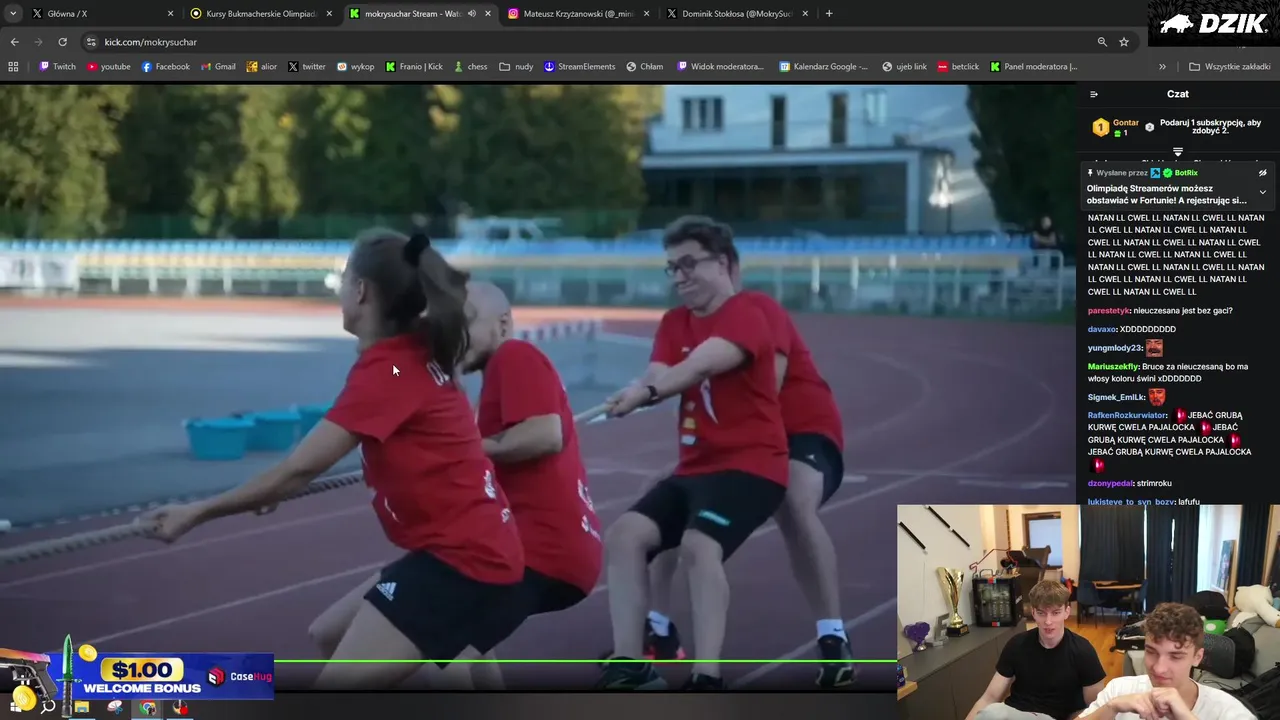Open the nudy bookmarks folder

[516, 67]
